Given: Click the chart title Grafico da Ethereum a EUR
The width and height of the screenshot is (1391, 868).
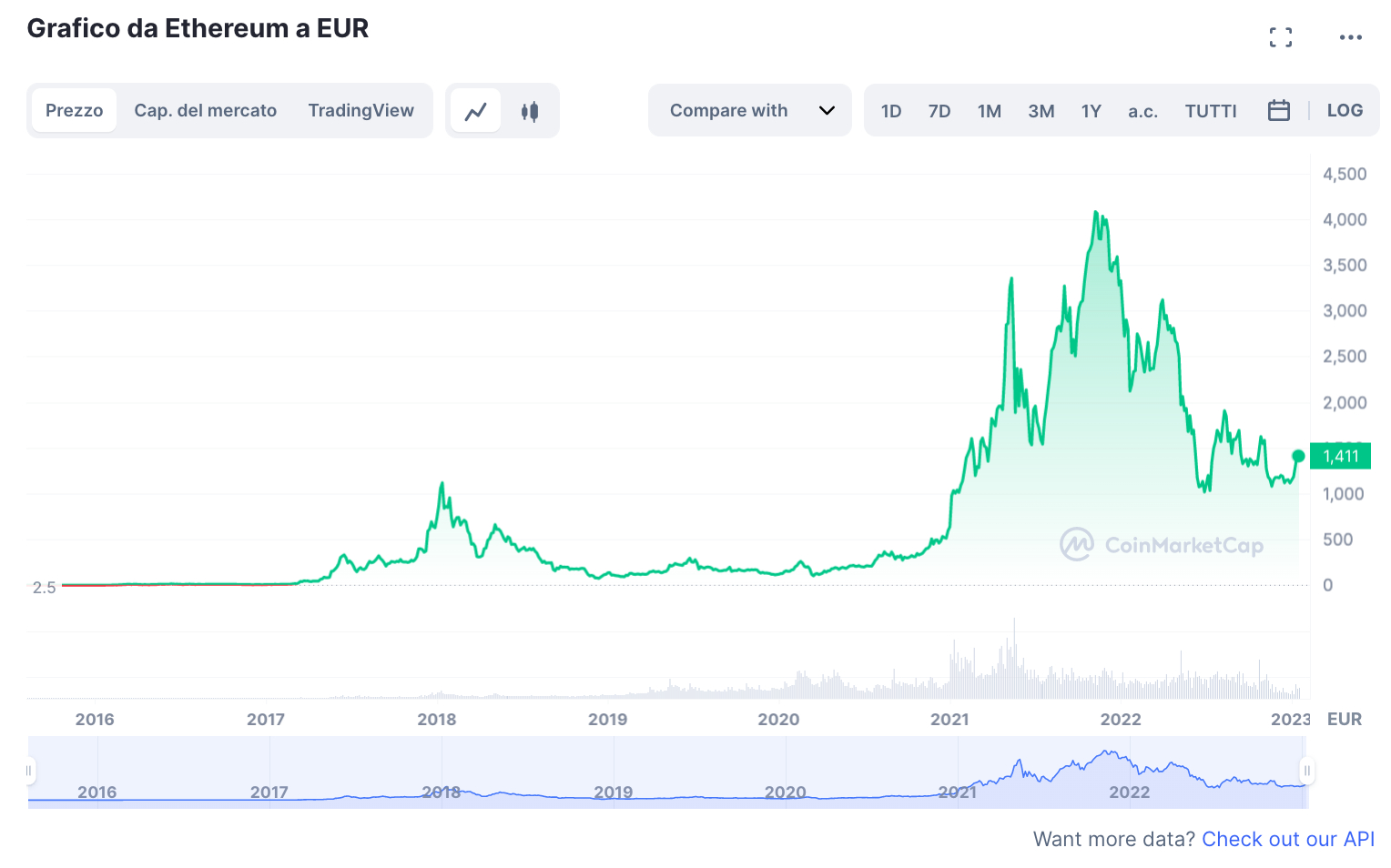Looking at the screenshot, I should pyautogui.click(x=198, y=28).
